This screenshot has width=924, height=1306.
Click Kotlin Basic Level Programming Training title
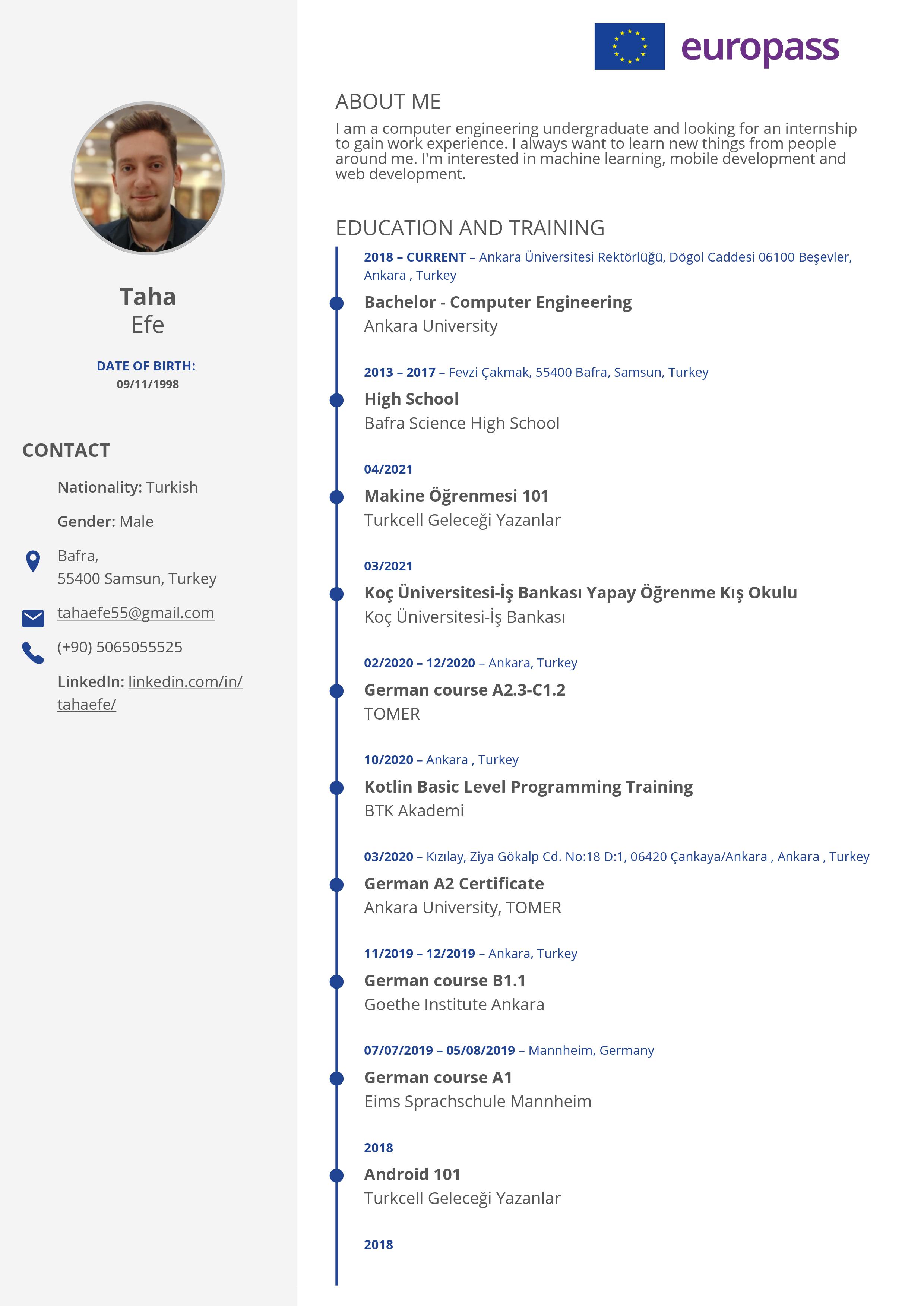pyautogui.click(x=529, y=787)
